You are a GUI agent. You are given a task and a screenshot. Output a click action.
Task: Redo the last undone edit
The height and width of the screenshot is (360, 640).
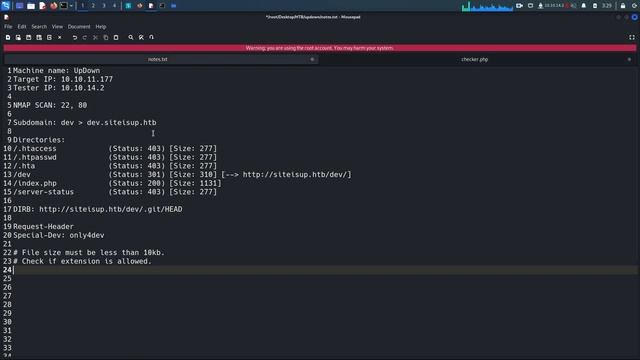tap(85, 37)
